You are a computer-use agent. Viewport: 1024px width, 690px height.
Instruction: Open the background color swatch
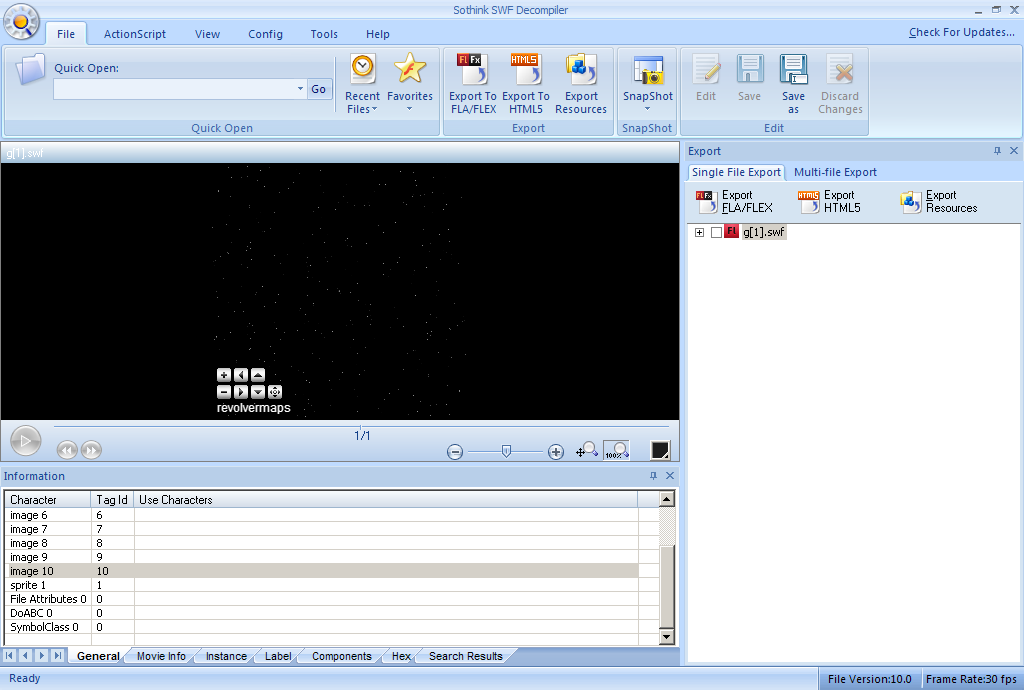coord(660,450)
